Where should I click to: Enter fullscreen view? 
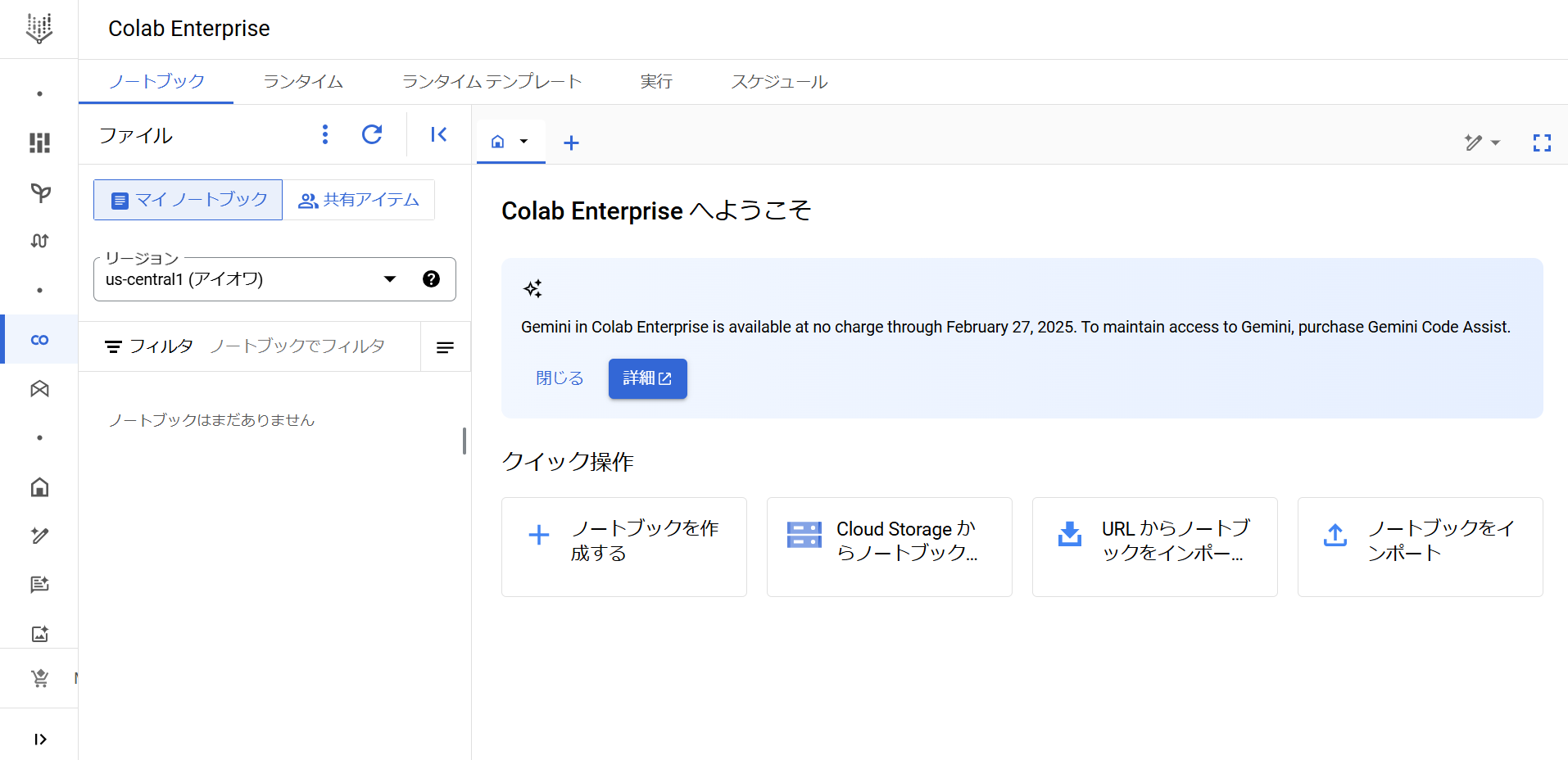pos(1542,142)
